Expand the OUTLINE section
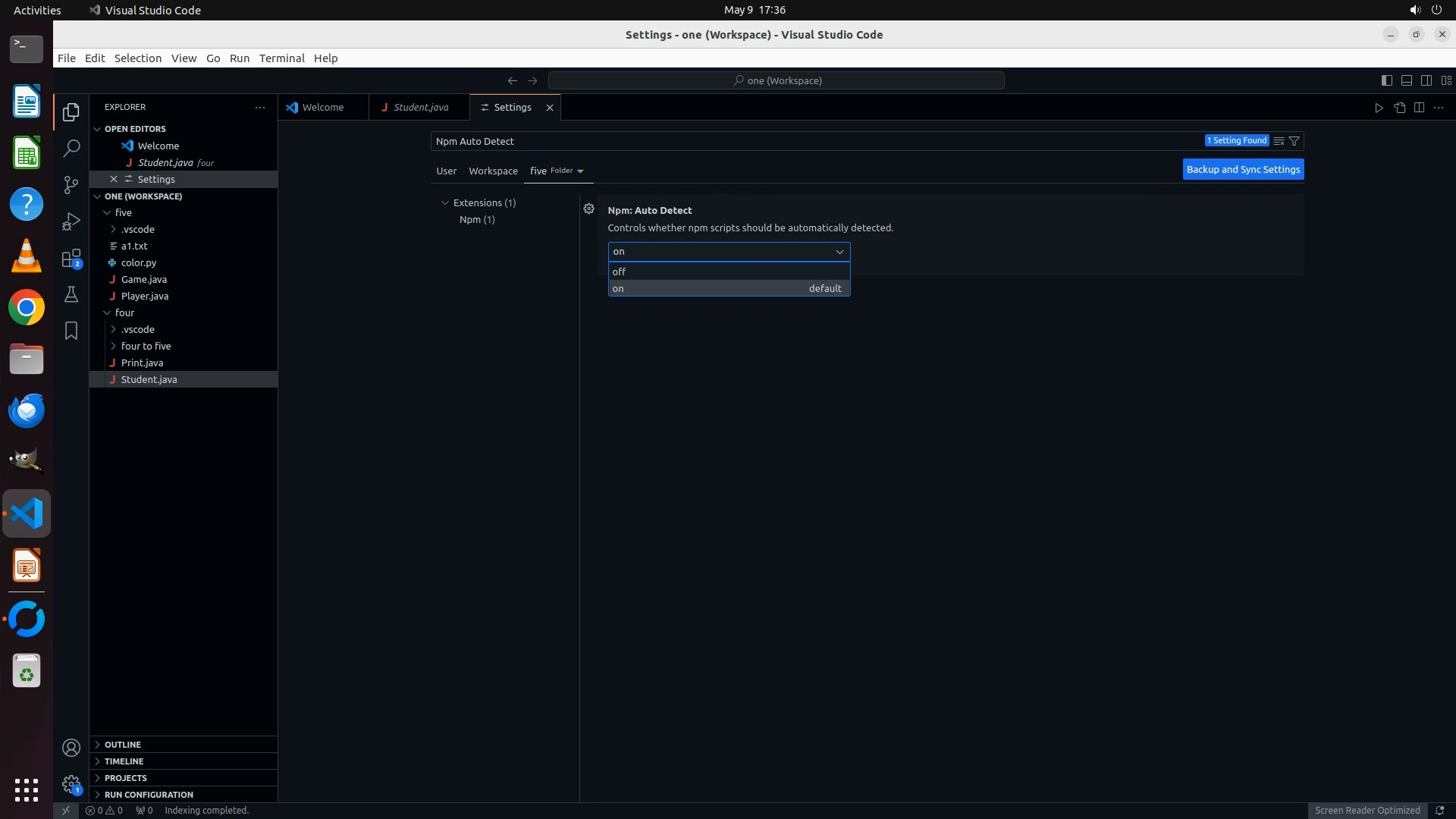1456x819 pixels. [x=123, y=745]
